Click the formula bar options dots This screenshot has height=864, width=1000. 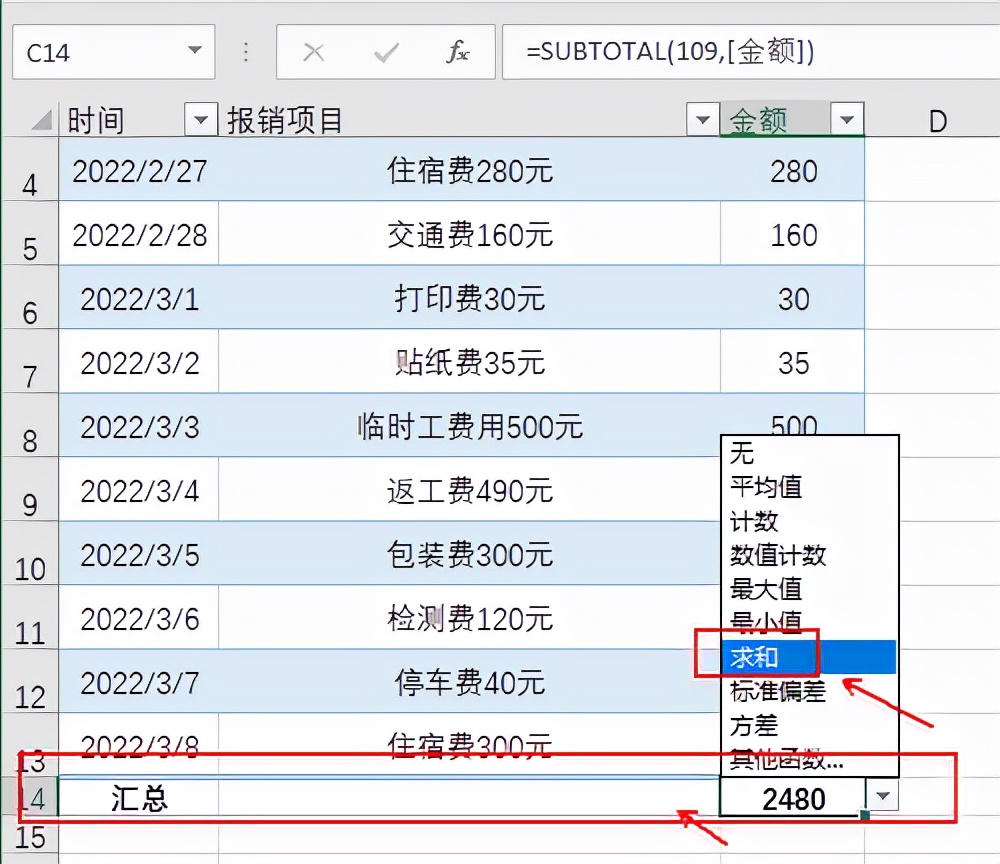click(246, 52)
